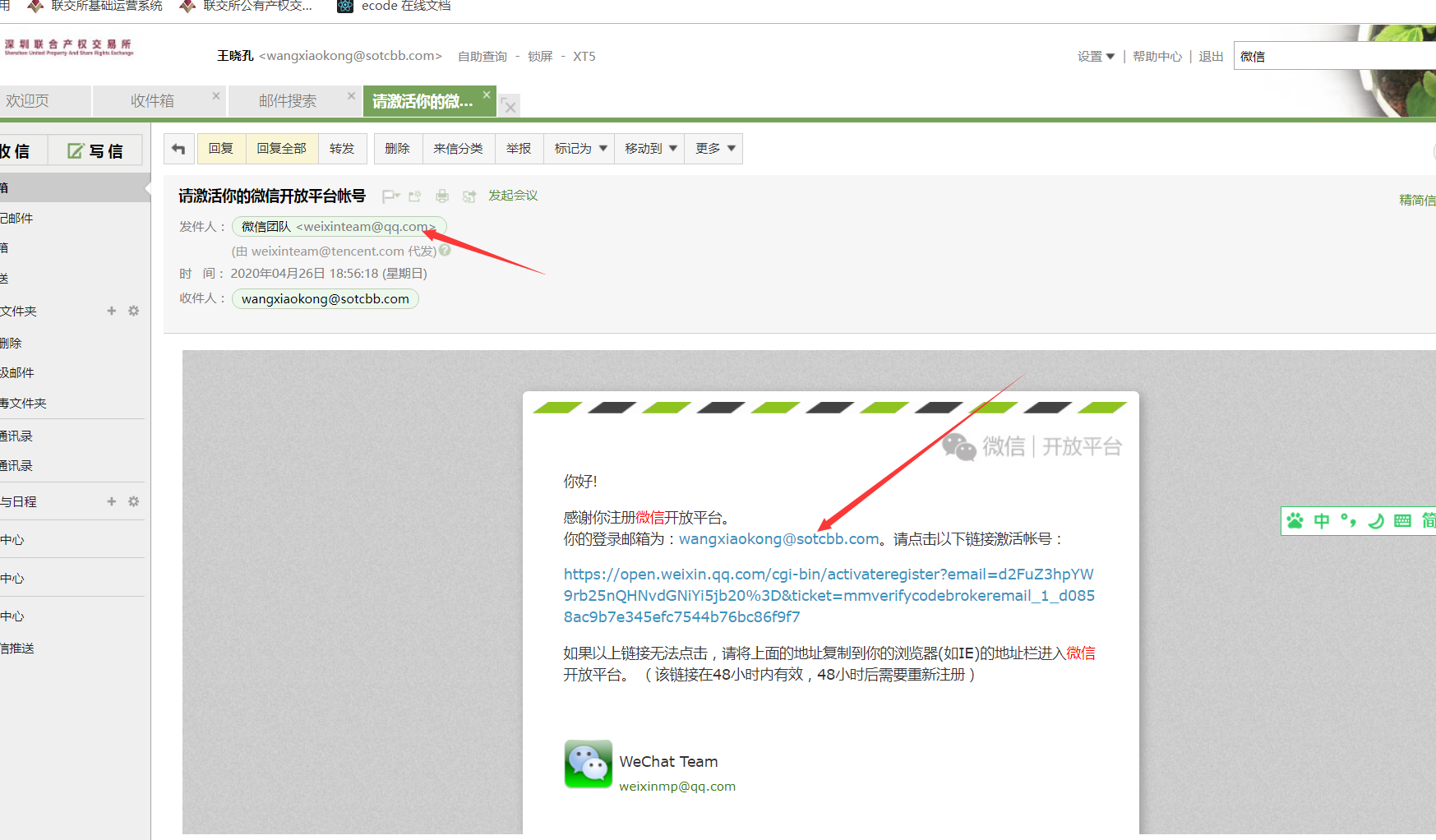
Task: Click the share icon left of 发起会议
Action: (469, 196)
